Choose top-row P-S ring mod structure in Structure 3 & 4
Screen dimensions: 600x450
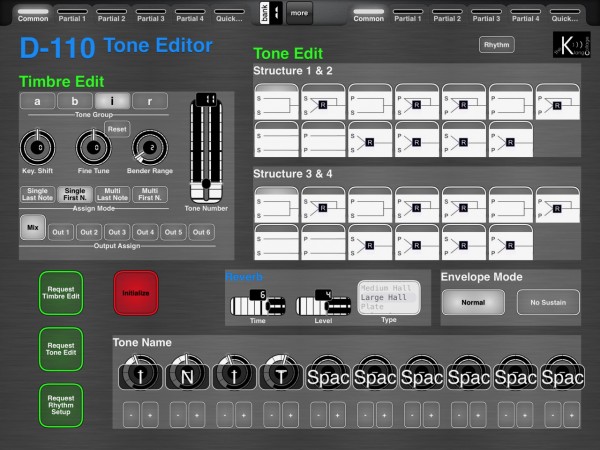pyautogui.click(x=417, y=205)
